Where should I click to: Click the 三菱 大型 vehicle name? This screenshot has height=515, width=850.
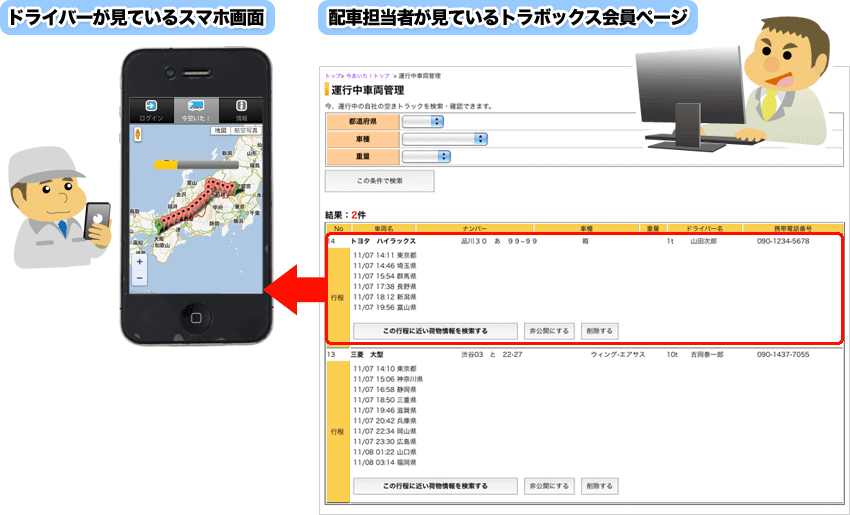coord(367,355)
